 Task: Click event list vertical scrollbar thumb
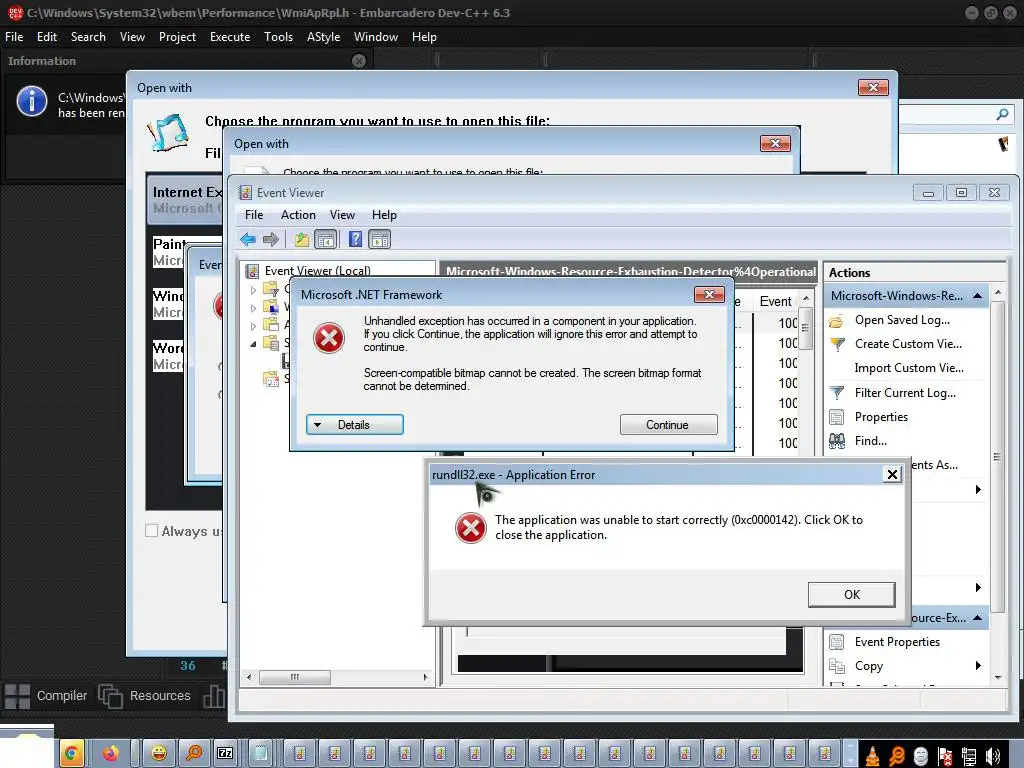pos(805,328)
